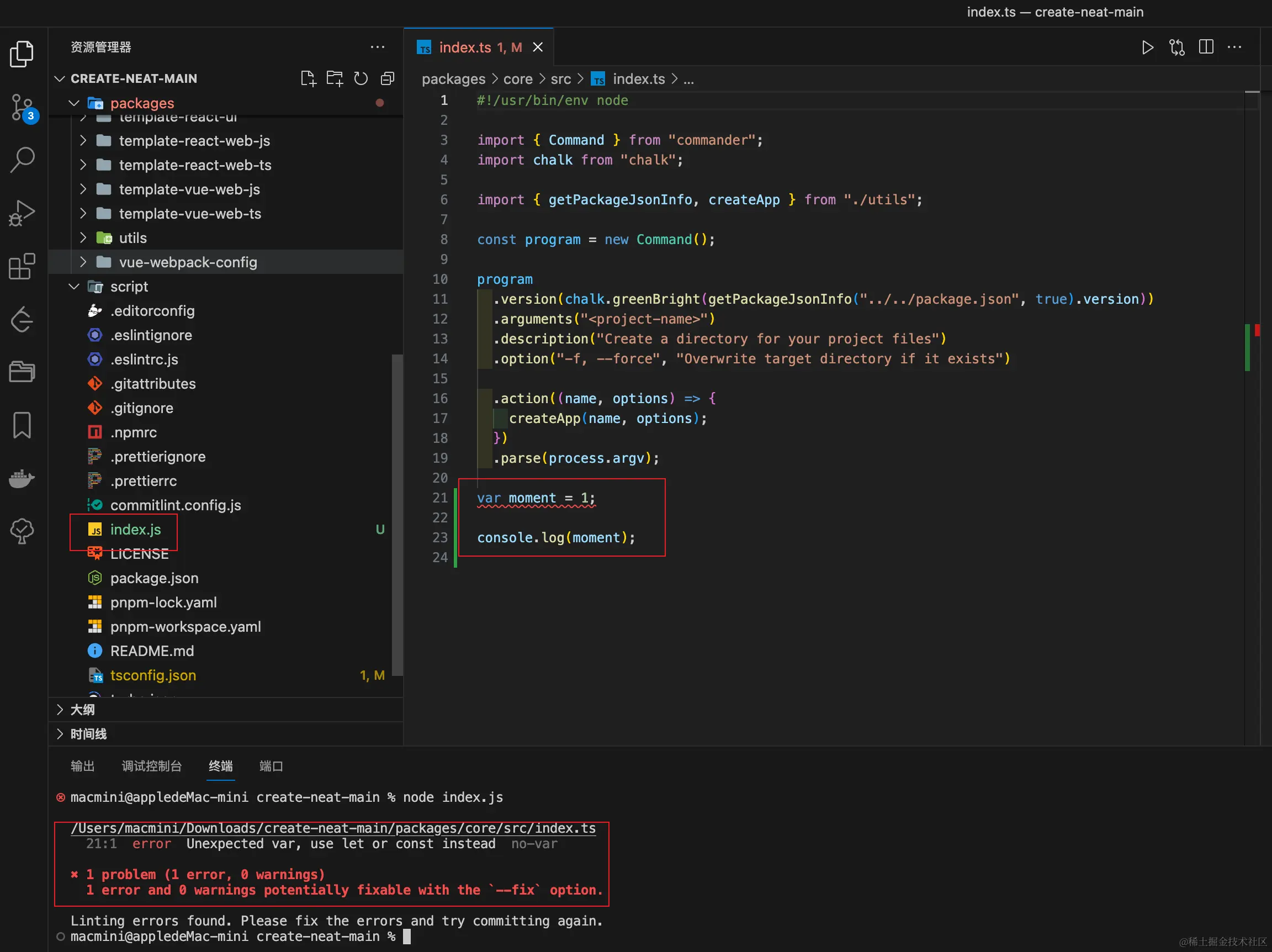Screen dimensions: 1272x952
Task: Split the editor to the right
Action: (1206, 47)
